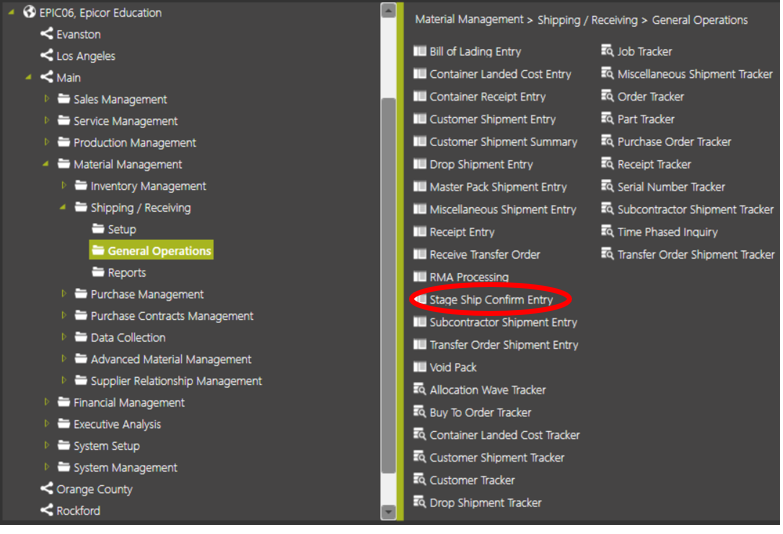
Task: Click the scrollbar down arrow button
Action: pyautogui.click(x=388, y=512)
